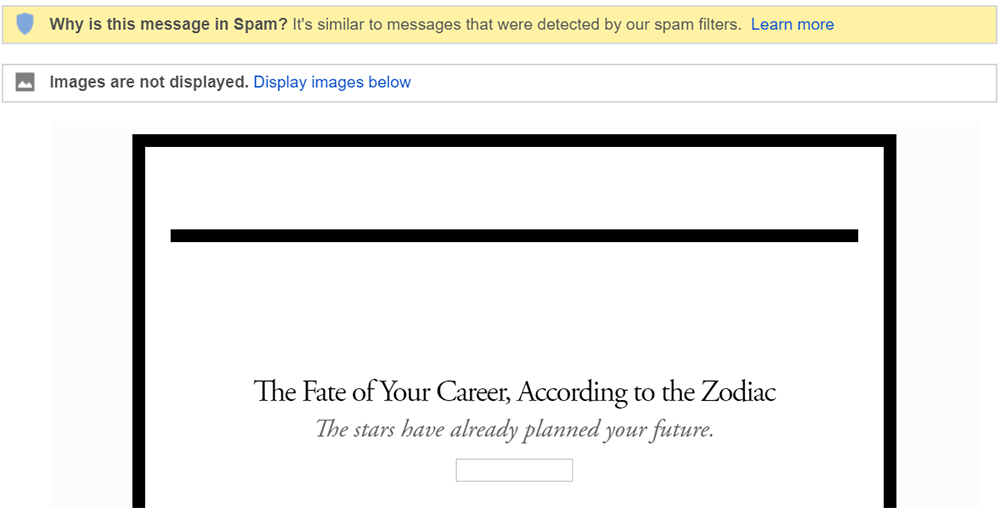Click the top black border of email frame
1000x508 pixels.
tap(514, 140)
